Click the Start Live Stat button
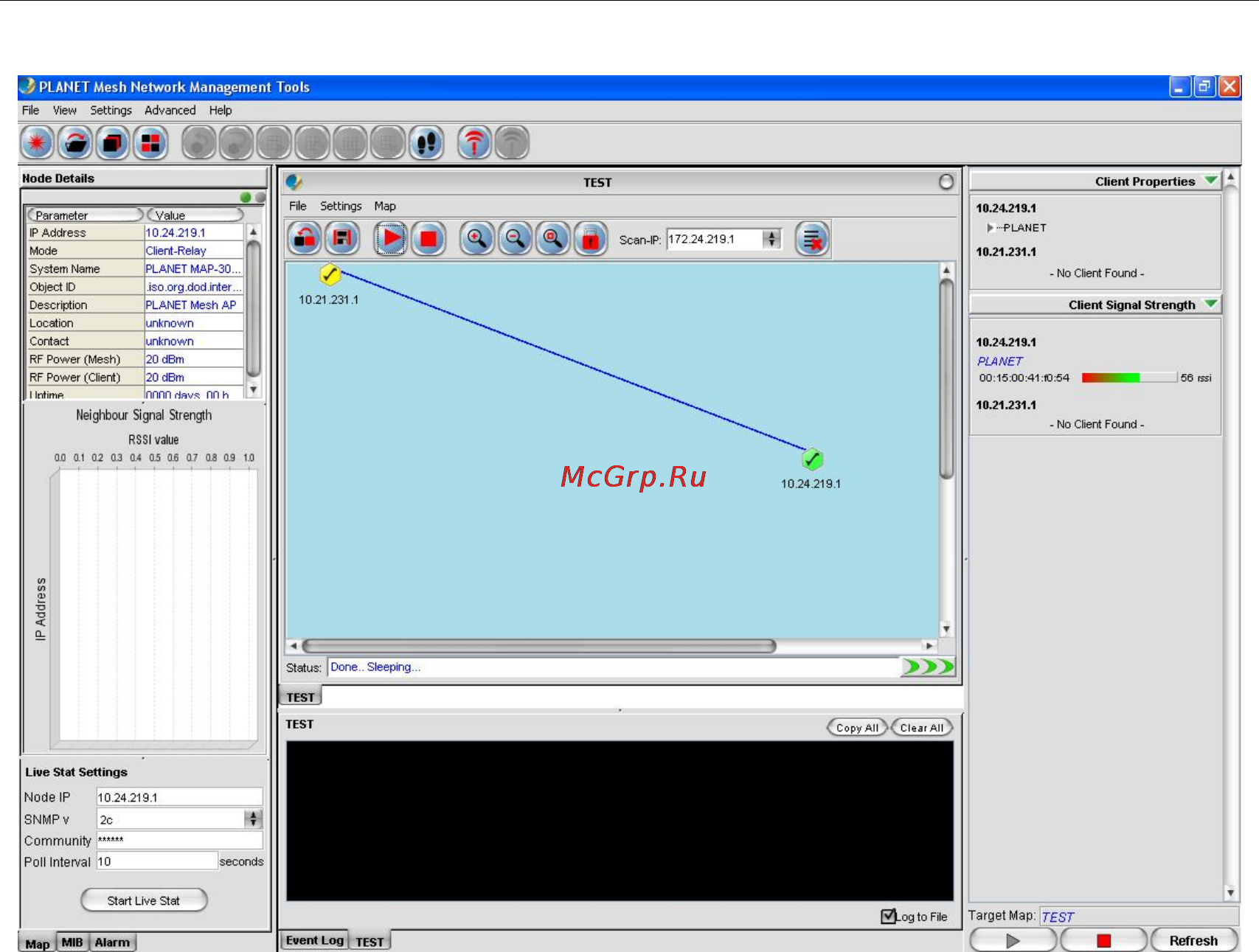Screen dimensions: 1259x952 coord(144,900)
